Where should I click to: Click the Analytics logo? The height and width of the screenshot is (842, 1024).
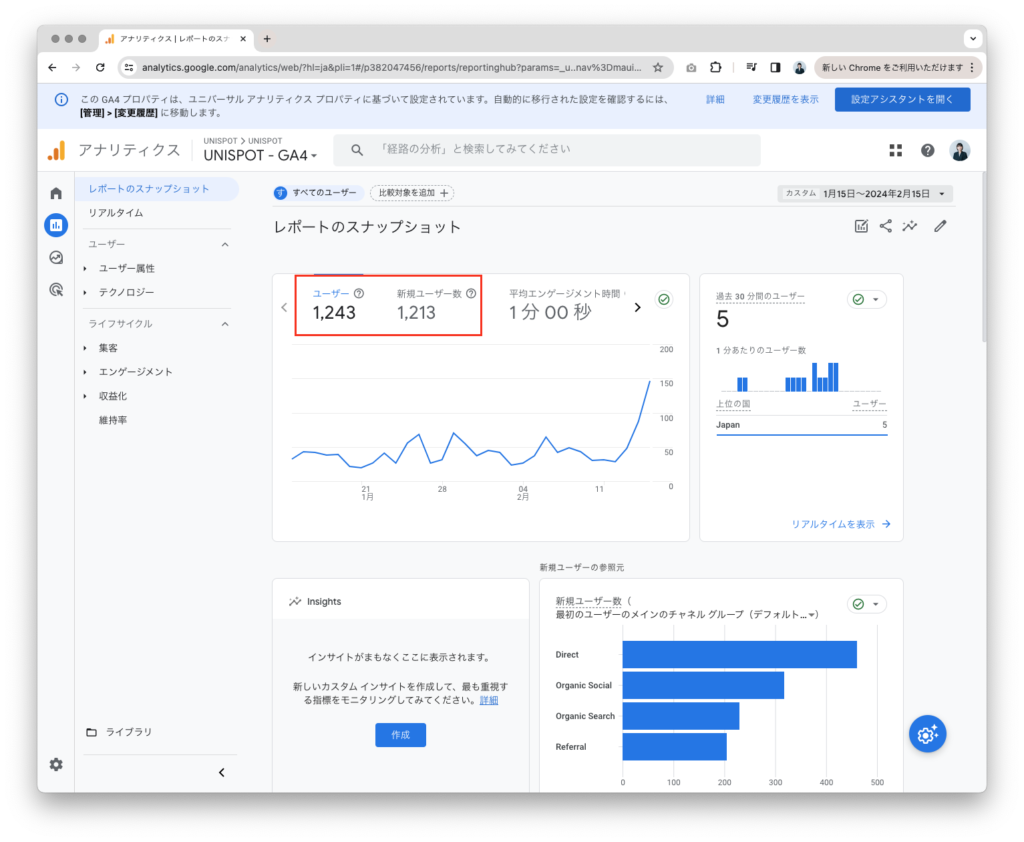pyautogui.click(x=57, y=150)
